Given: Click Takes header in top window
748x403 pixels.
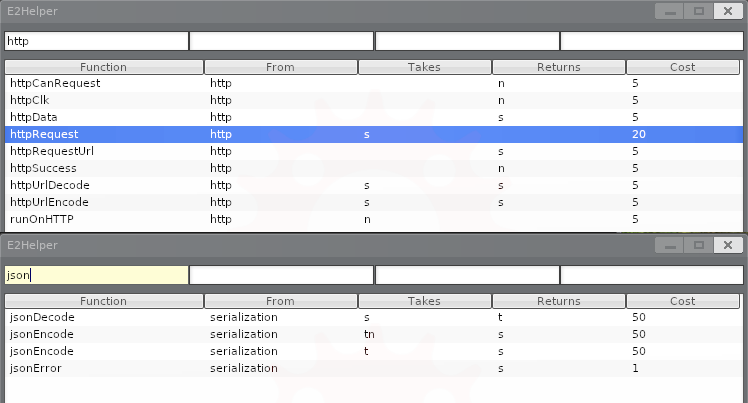Looking at the screenshot, I should (x=425, y=67).
